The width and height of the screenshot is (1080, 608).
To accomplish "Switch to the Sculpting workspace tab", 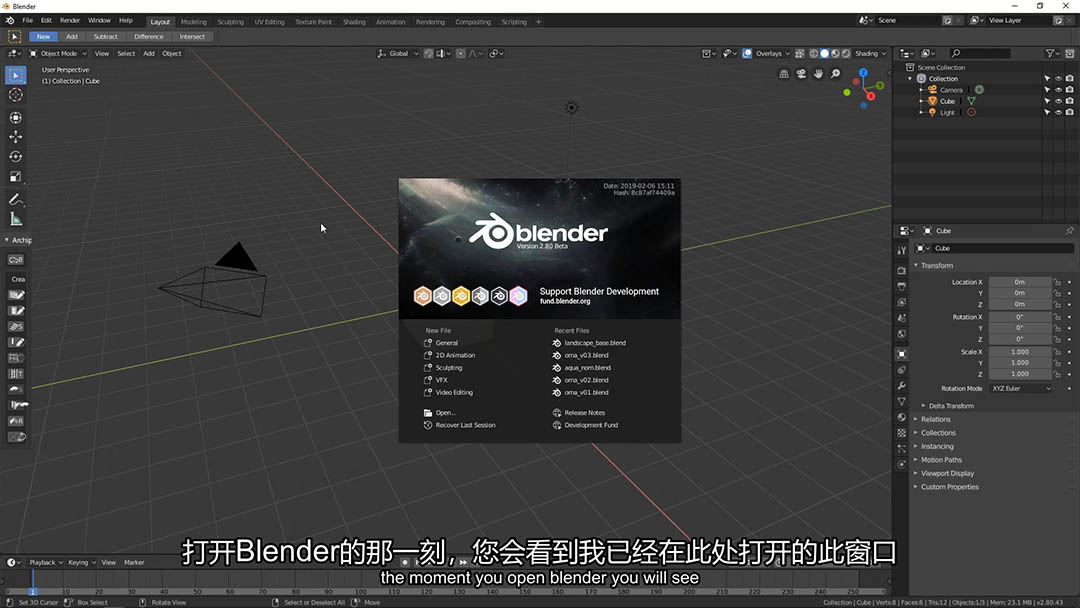I will coord(231,21).
